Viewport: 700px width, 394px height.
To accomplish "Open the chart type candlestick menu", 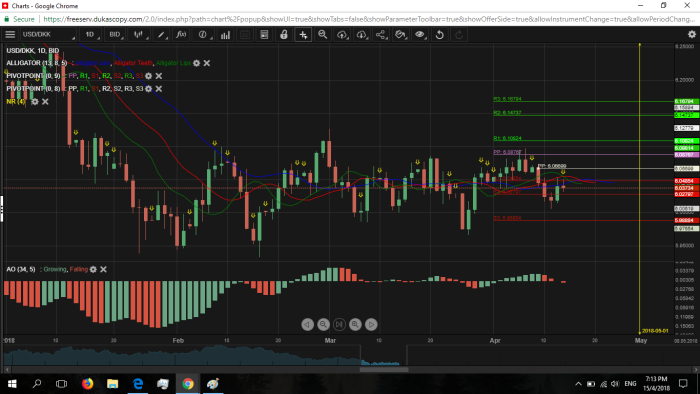I will click(x=140, y=34).
